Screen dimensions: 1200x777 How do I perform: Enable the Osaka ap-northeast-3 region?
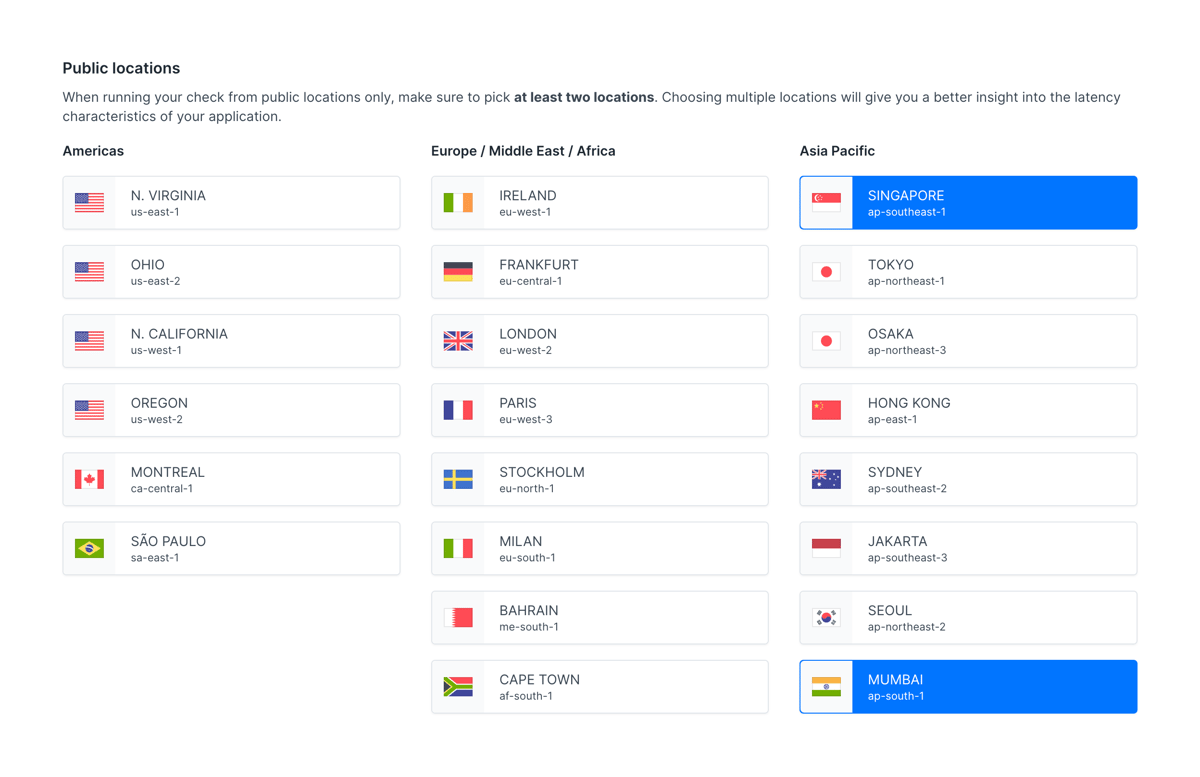pos(968,341)
